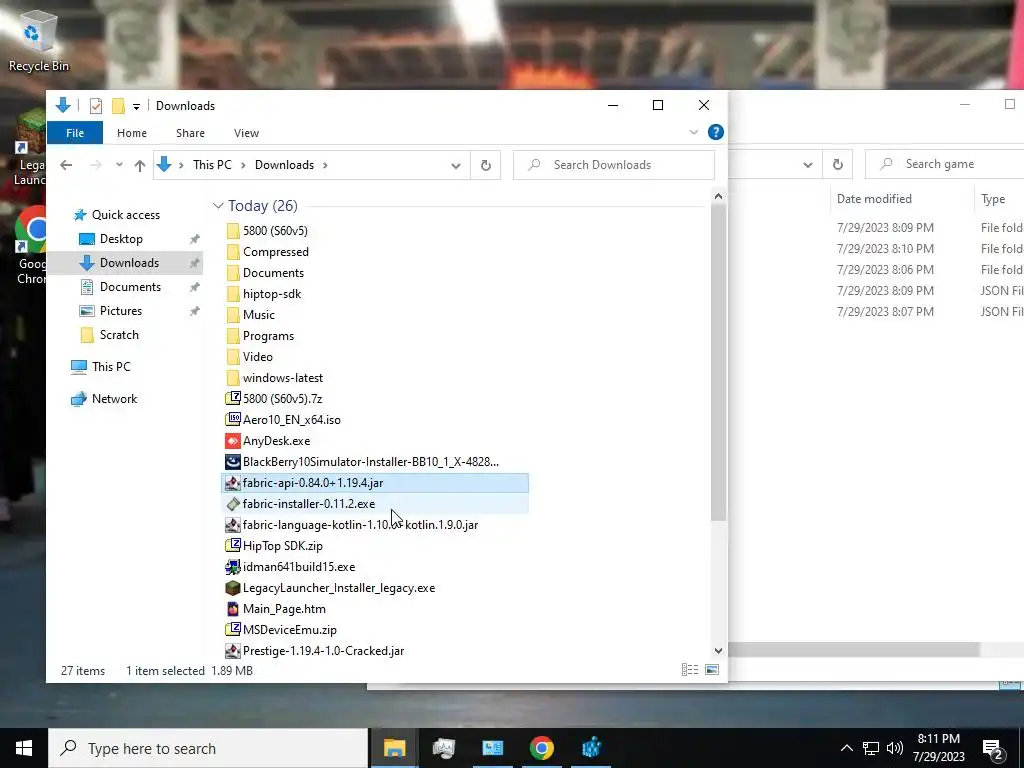Viewport: 1024px width, 768px height.
Task: Select the windows-latest folder
Action: (283, 377)
